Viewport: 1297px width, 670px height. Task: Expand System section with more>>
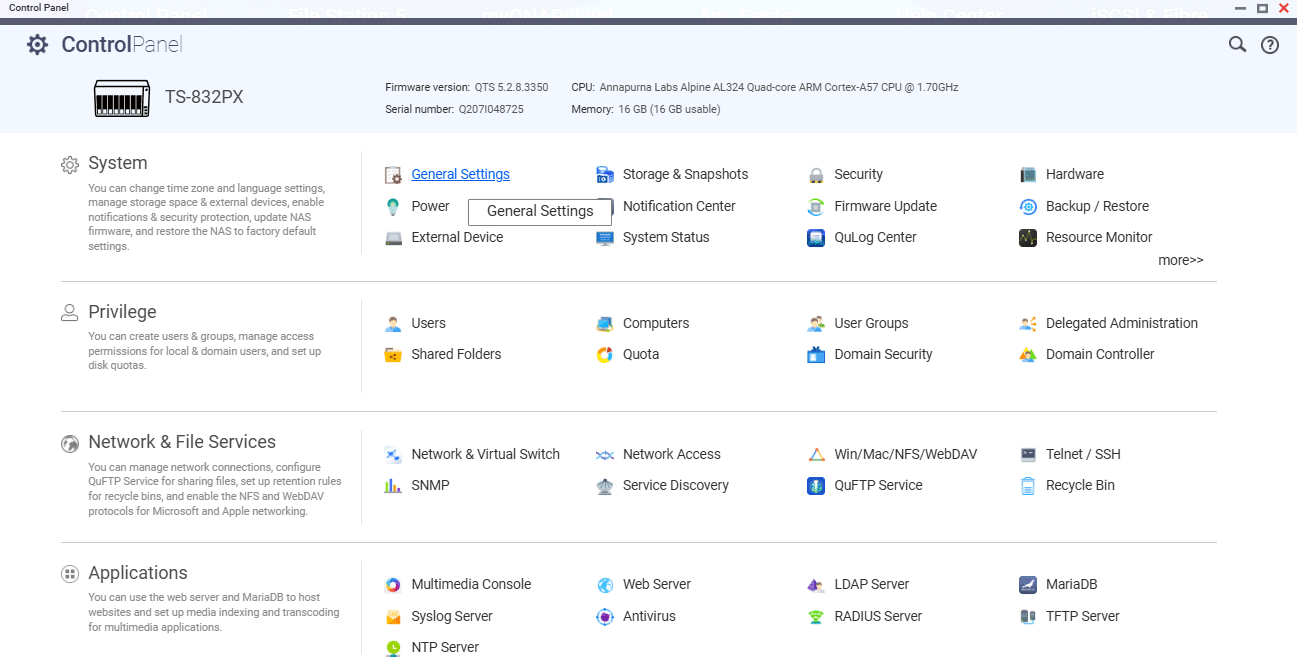[x=1180, y=260]
